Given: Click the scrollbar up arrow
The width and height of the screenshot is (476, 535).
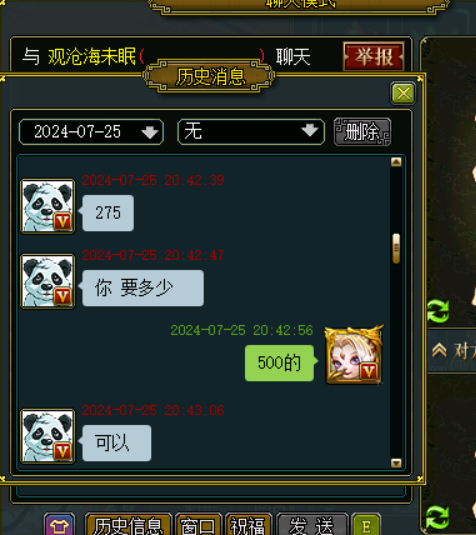Looking at the screenshot, I should point(396,162).
